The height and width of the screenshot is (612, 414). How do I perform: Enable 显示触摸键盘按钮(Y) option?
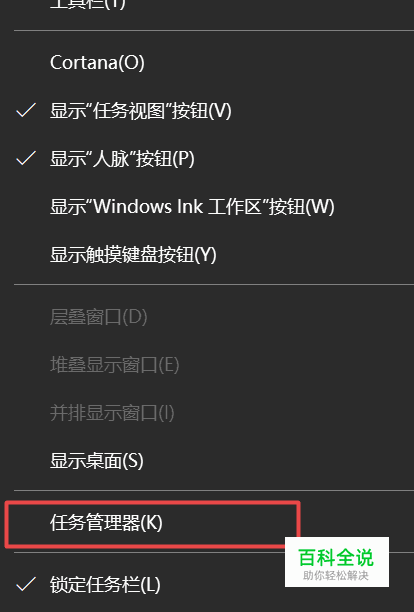(207, 254)
